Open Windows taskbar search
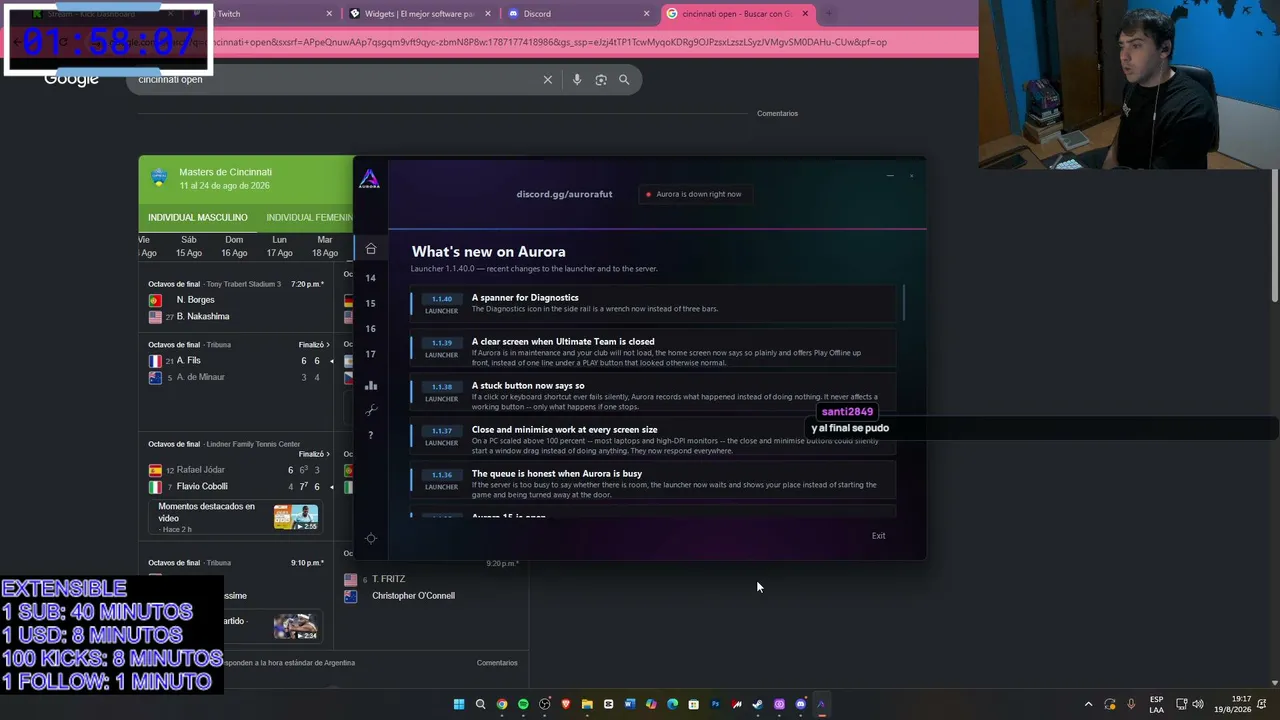1280x720 pixels. 480,704
